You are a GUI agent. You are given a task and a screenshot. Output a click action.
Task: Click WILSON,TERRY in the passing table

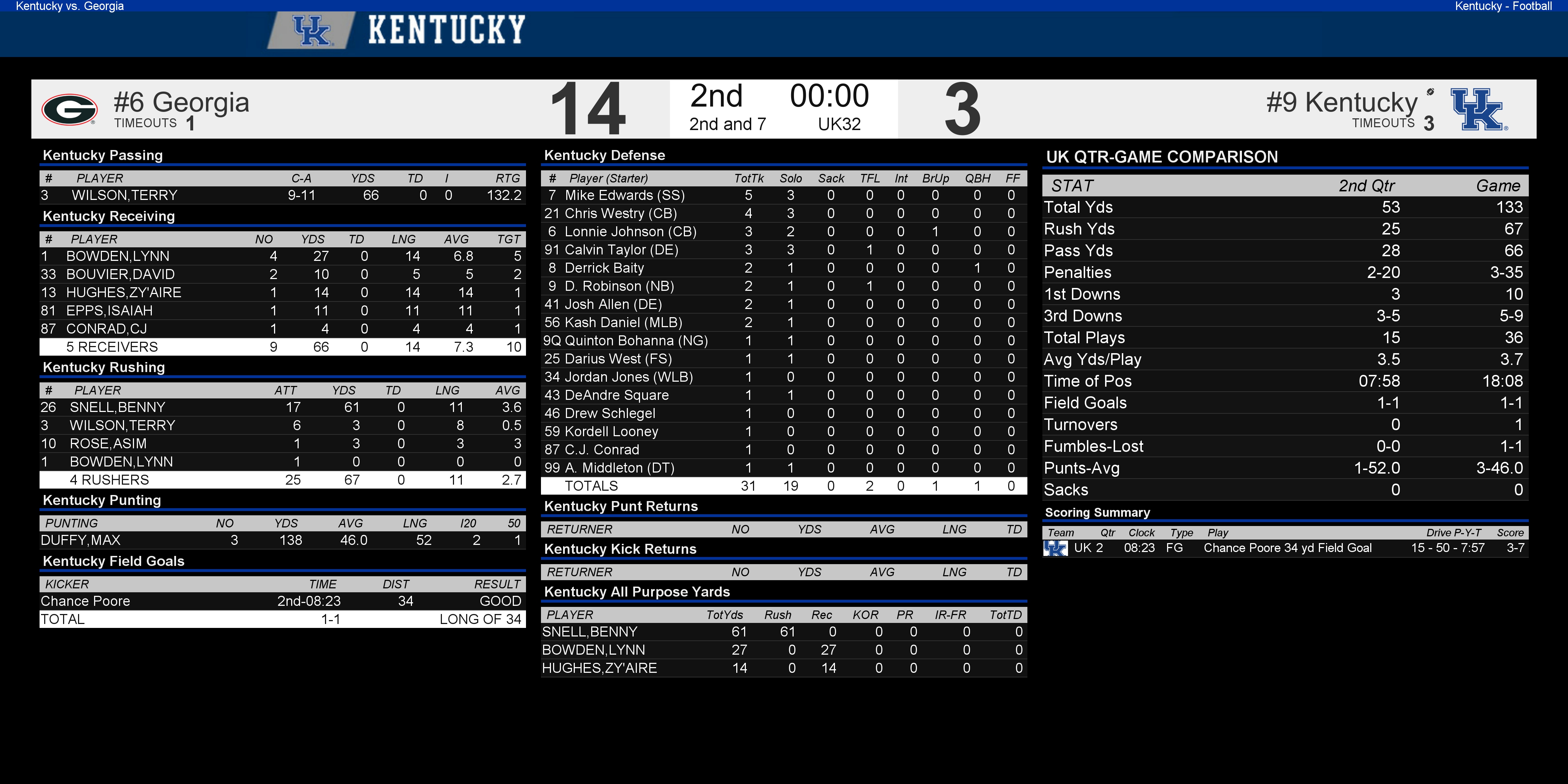pyautogui.click(x=124, y=195)
